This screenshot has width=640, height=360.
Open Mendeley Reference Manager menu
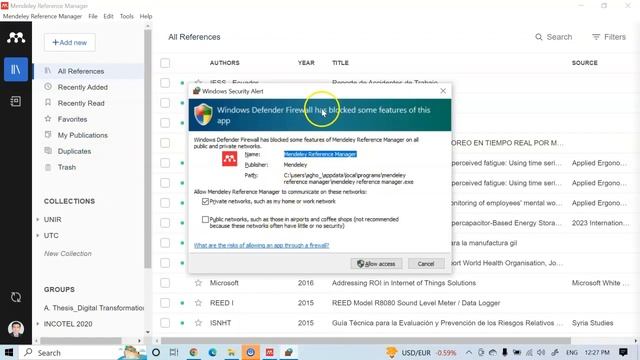[x=42, y=16]
